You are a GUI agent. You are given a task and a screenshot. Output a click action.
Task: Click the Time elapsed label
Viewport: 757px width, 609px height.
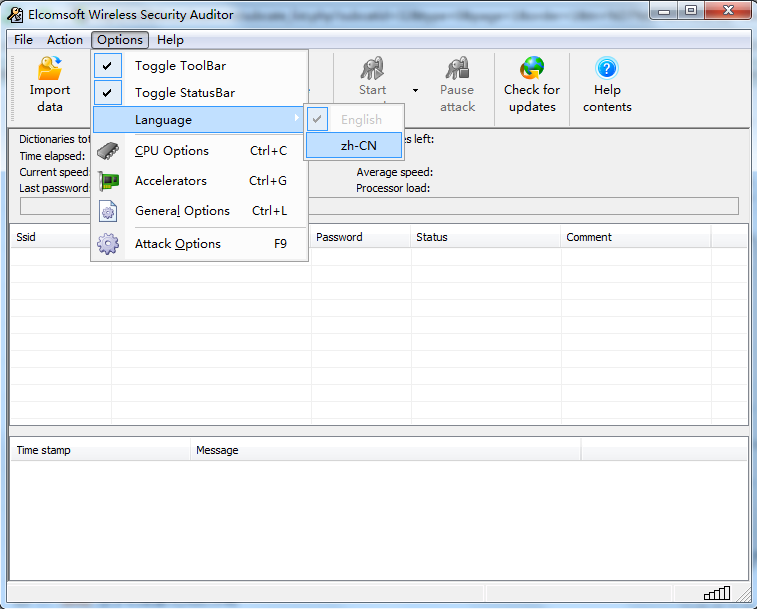[x=52, y=156]
